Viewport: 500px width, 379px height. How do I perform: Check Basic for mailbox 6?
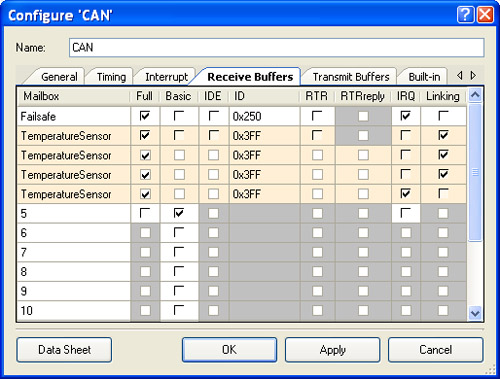(179, 232)
